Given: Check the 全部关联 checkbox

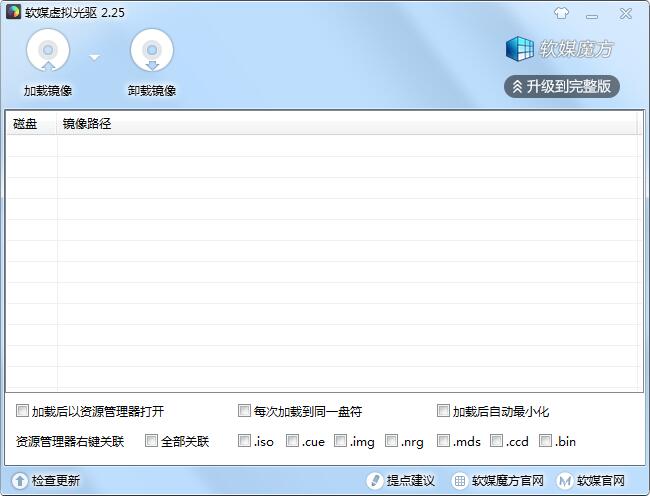Looking at the screenshot, I should (152, 440).
